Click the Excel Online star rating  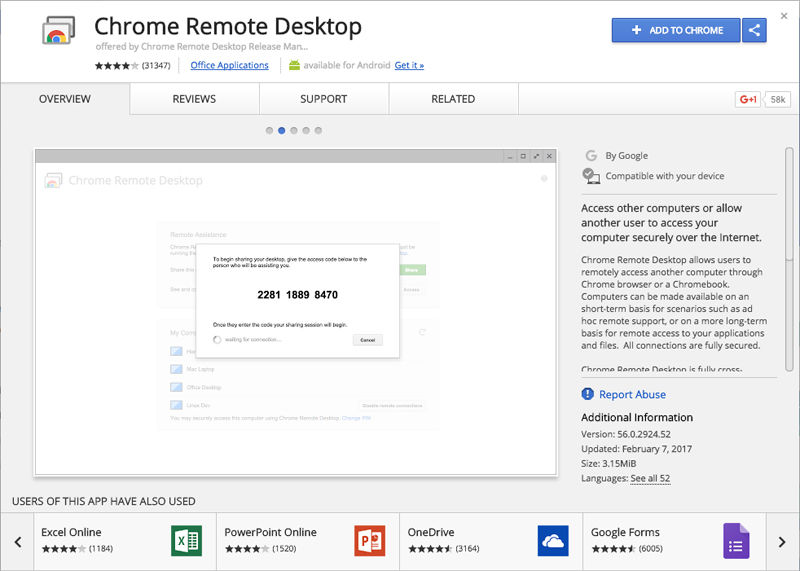click(64, 549)
